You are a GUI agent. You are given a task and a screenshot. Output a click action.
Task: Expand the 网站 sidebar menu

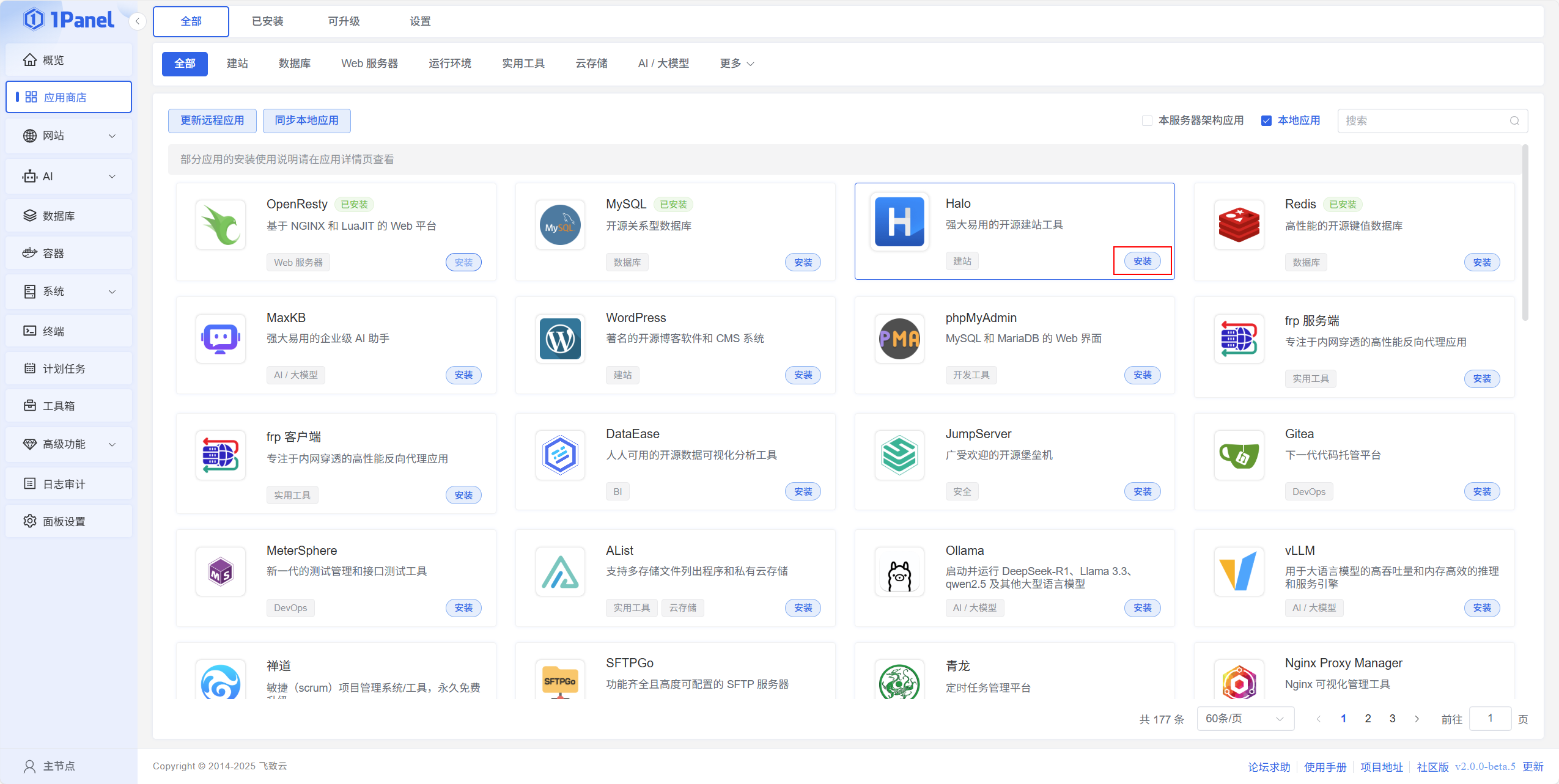68,136
